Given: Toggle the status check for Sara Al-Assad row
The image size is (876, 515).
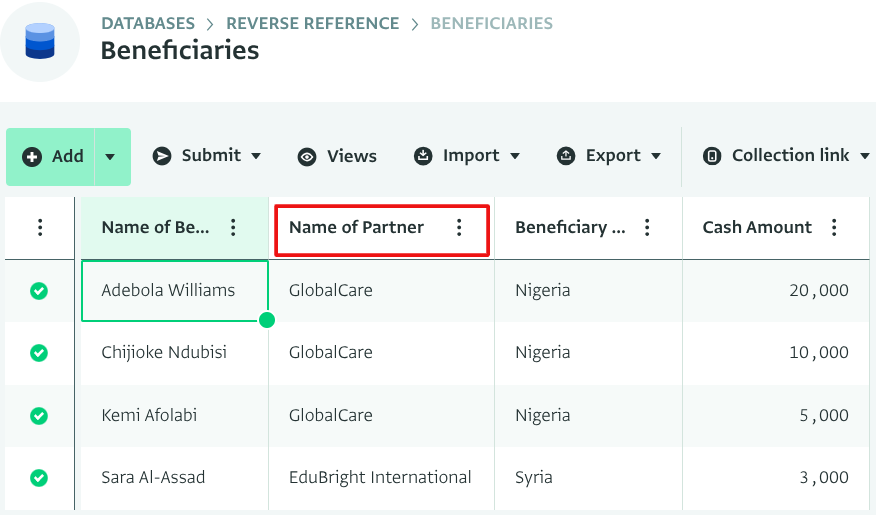Looking at the screenshot, I should (x=39, y=478).
